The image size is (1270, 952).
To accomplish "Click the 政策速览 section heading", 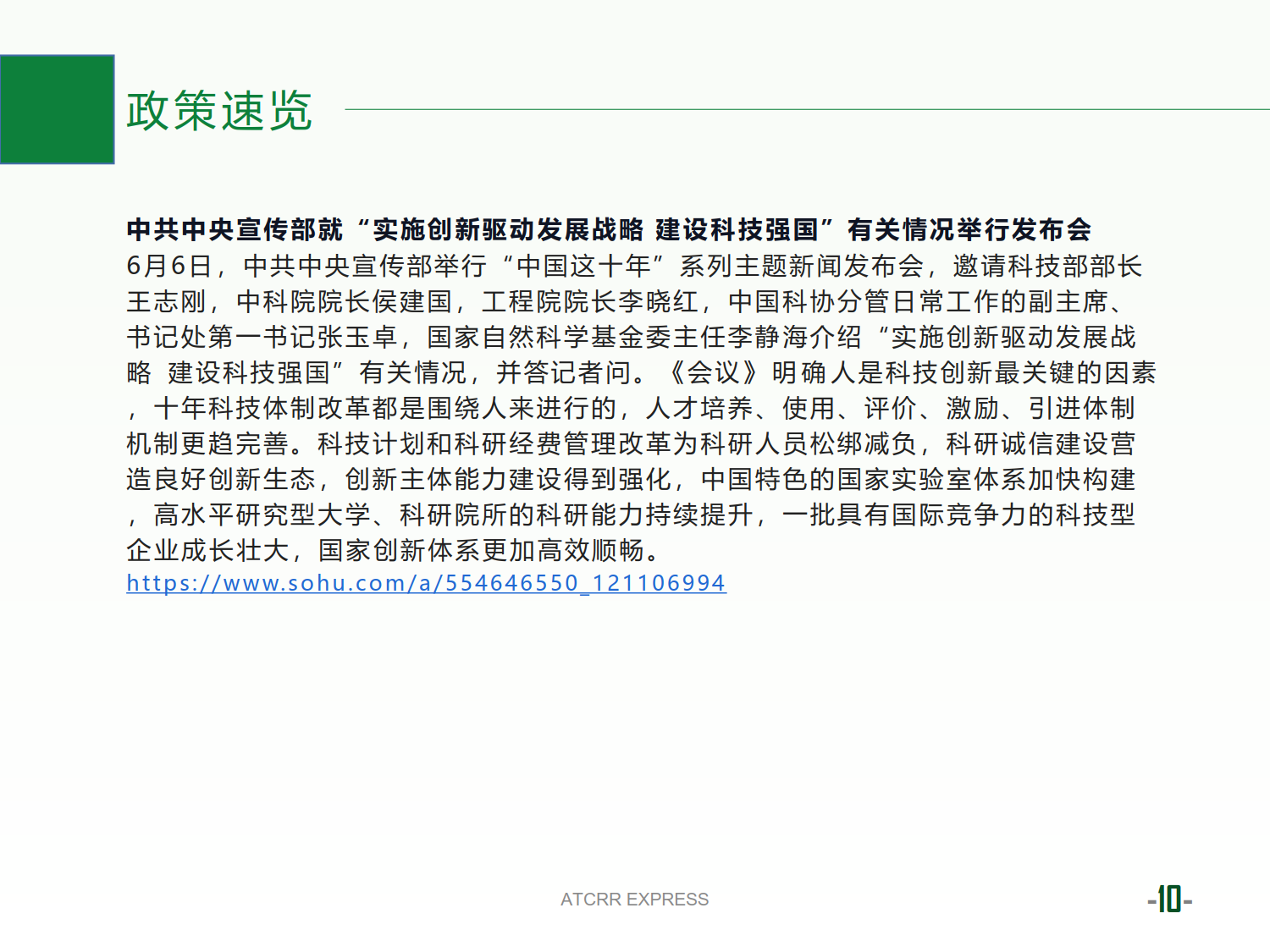I will tap(219, 111).
